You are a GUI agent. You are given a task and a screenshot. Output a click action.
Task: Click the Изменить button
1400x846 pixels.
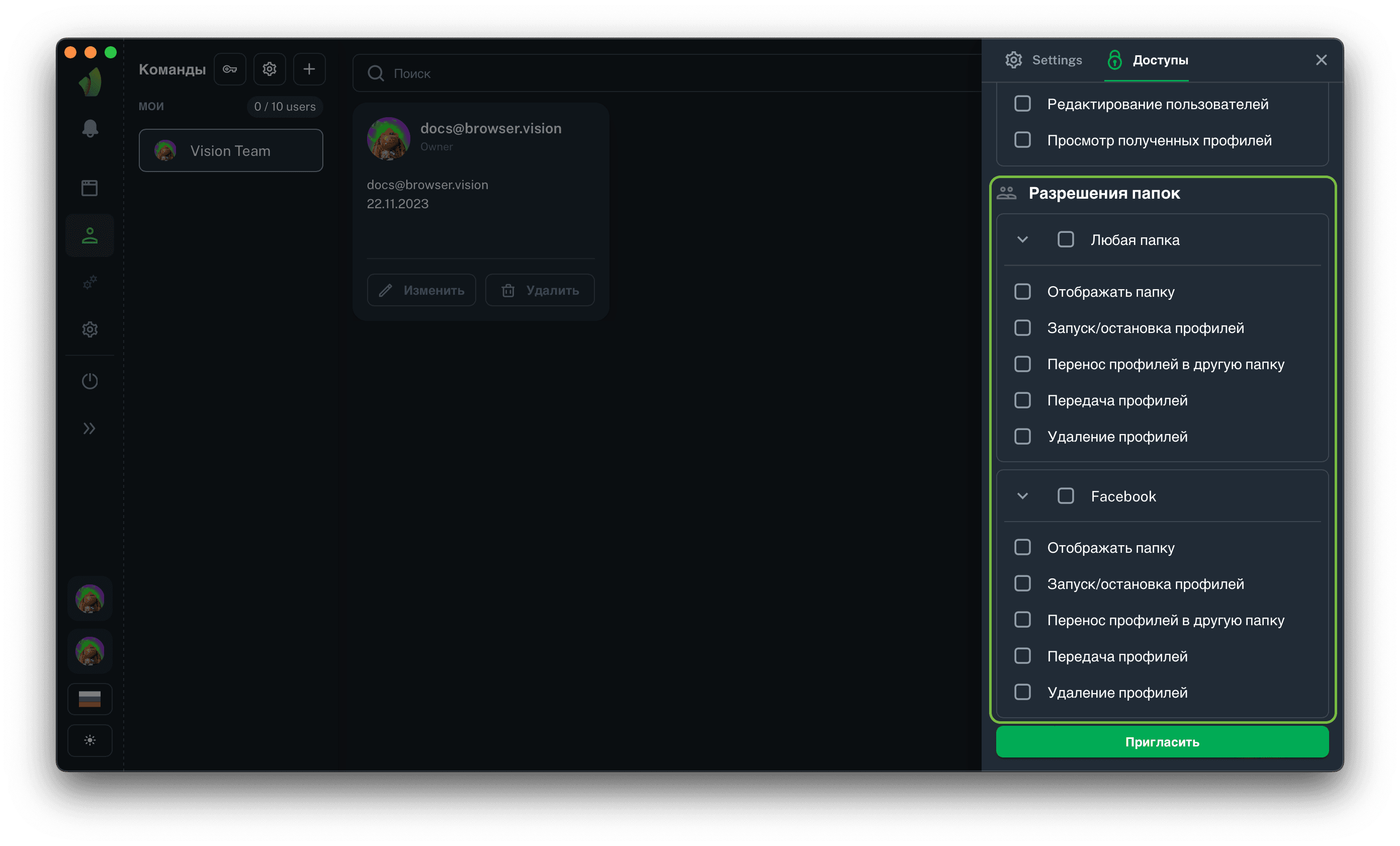421,290
